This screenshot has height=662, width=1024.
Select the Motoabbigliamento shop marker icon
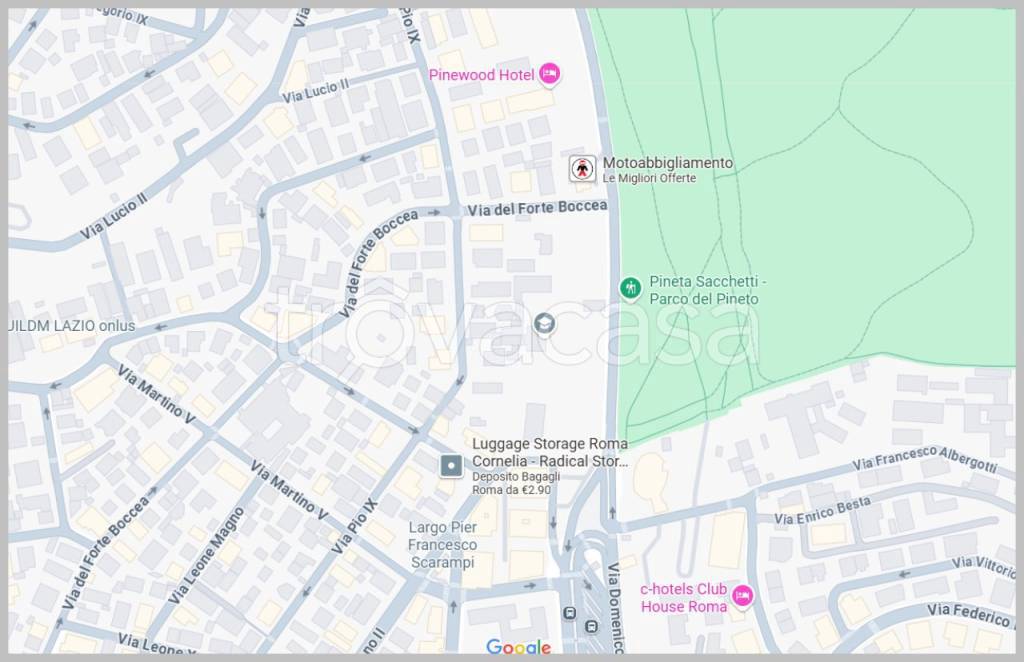[x=582, y=168]
